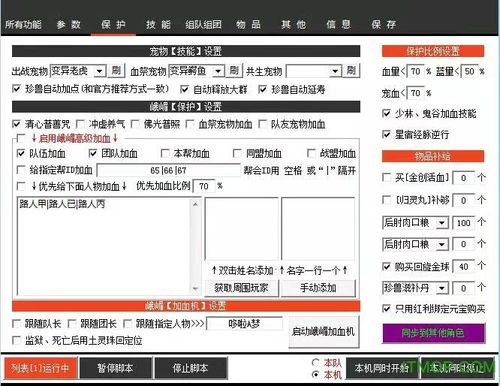The width and height of the screenshot is (500, 386).
Task: Toggle 自动释放大群 checkbox
Action: pyautogui.click(x=184, y=89)
